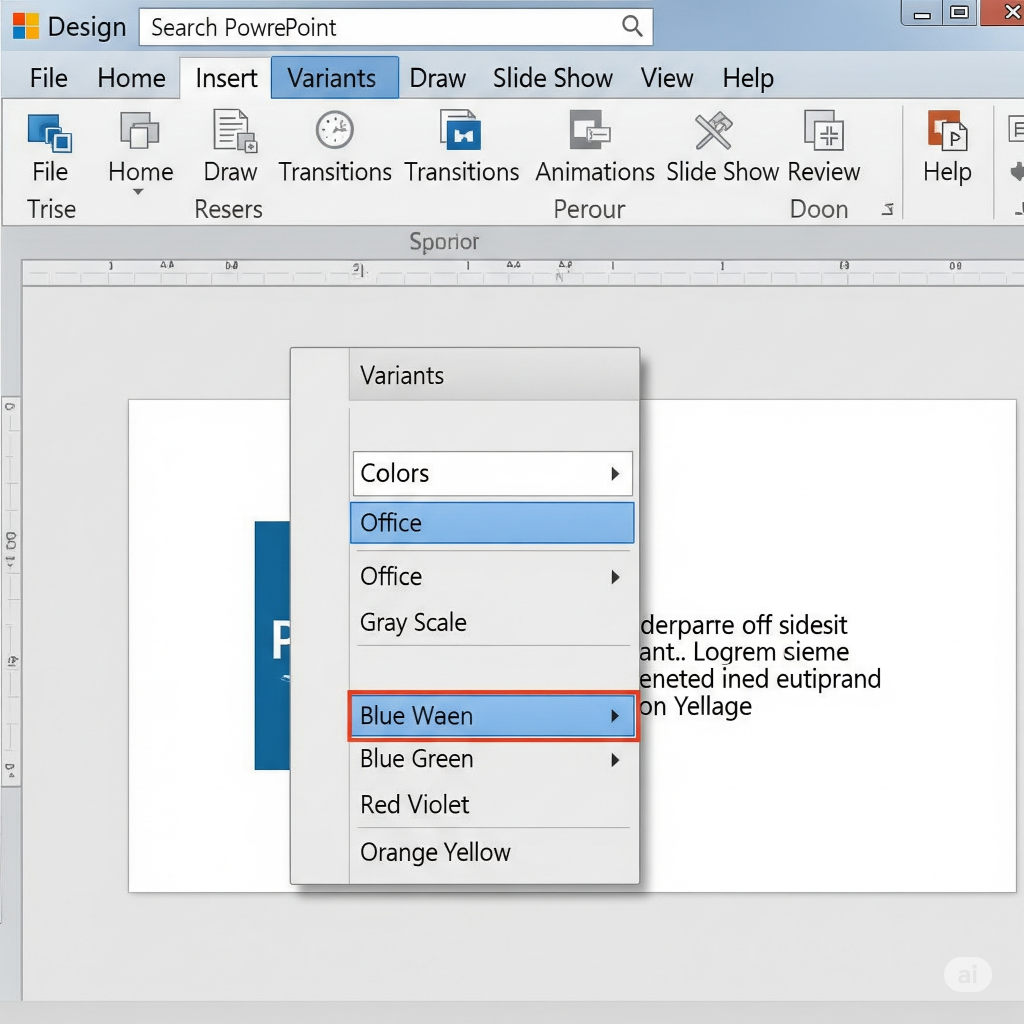The width and height of the screenshot is (1024, 1024).
Task: Open the Help ribbon icon
Action: click(947, 131)
